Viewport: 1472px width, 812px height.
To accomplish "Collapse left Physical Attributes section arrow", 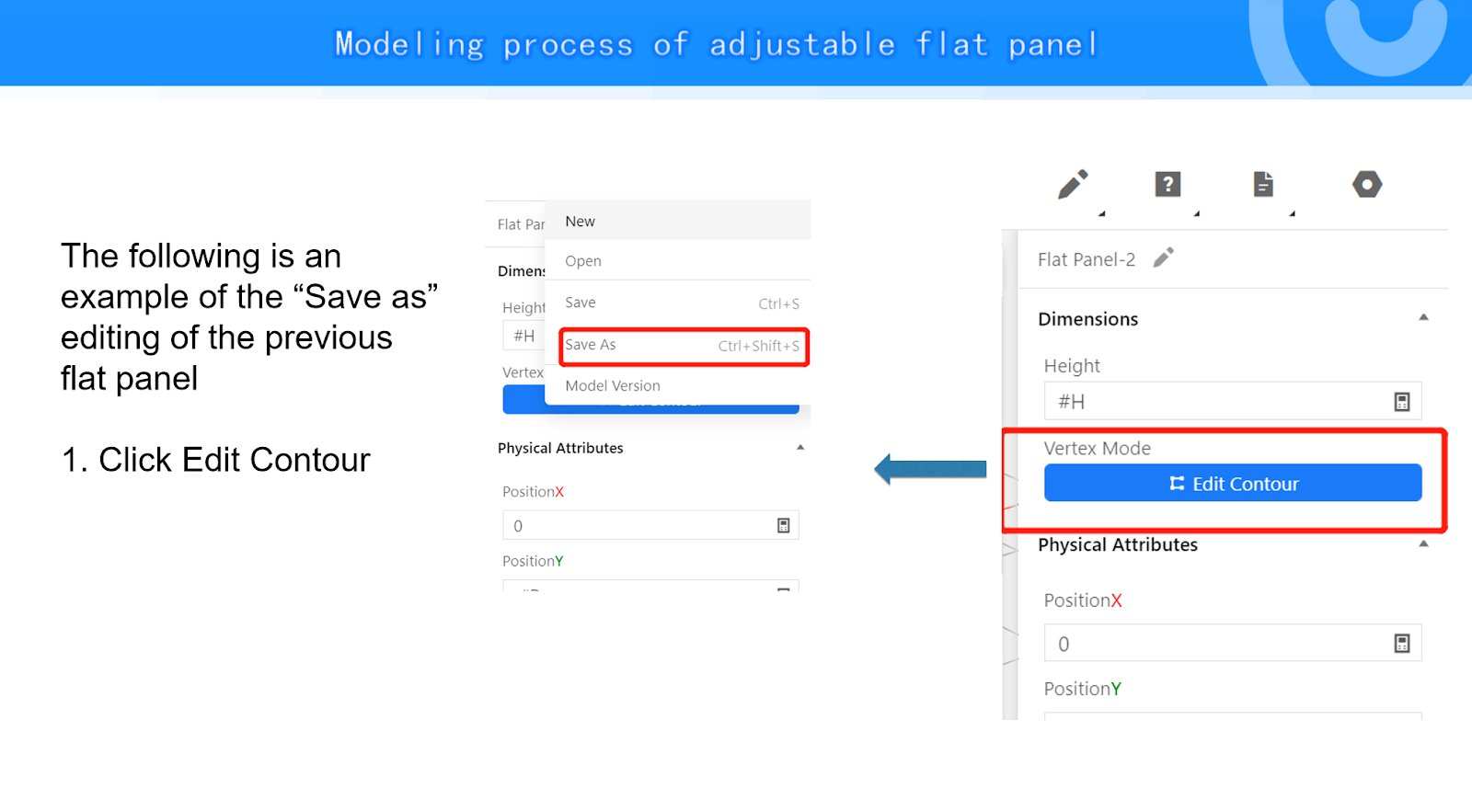I will click(800, 448).
